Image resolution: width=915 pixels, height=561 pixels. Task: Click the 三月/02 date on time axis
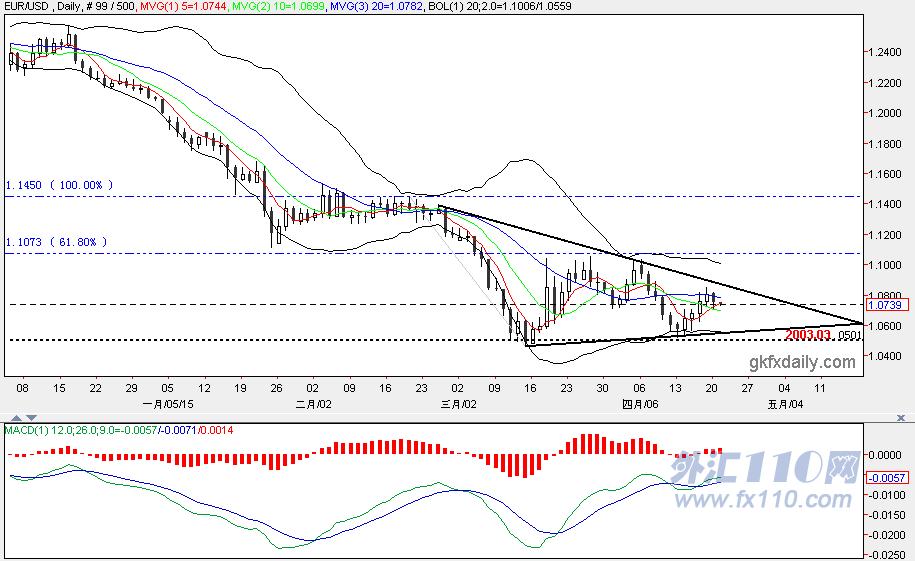459,404
